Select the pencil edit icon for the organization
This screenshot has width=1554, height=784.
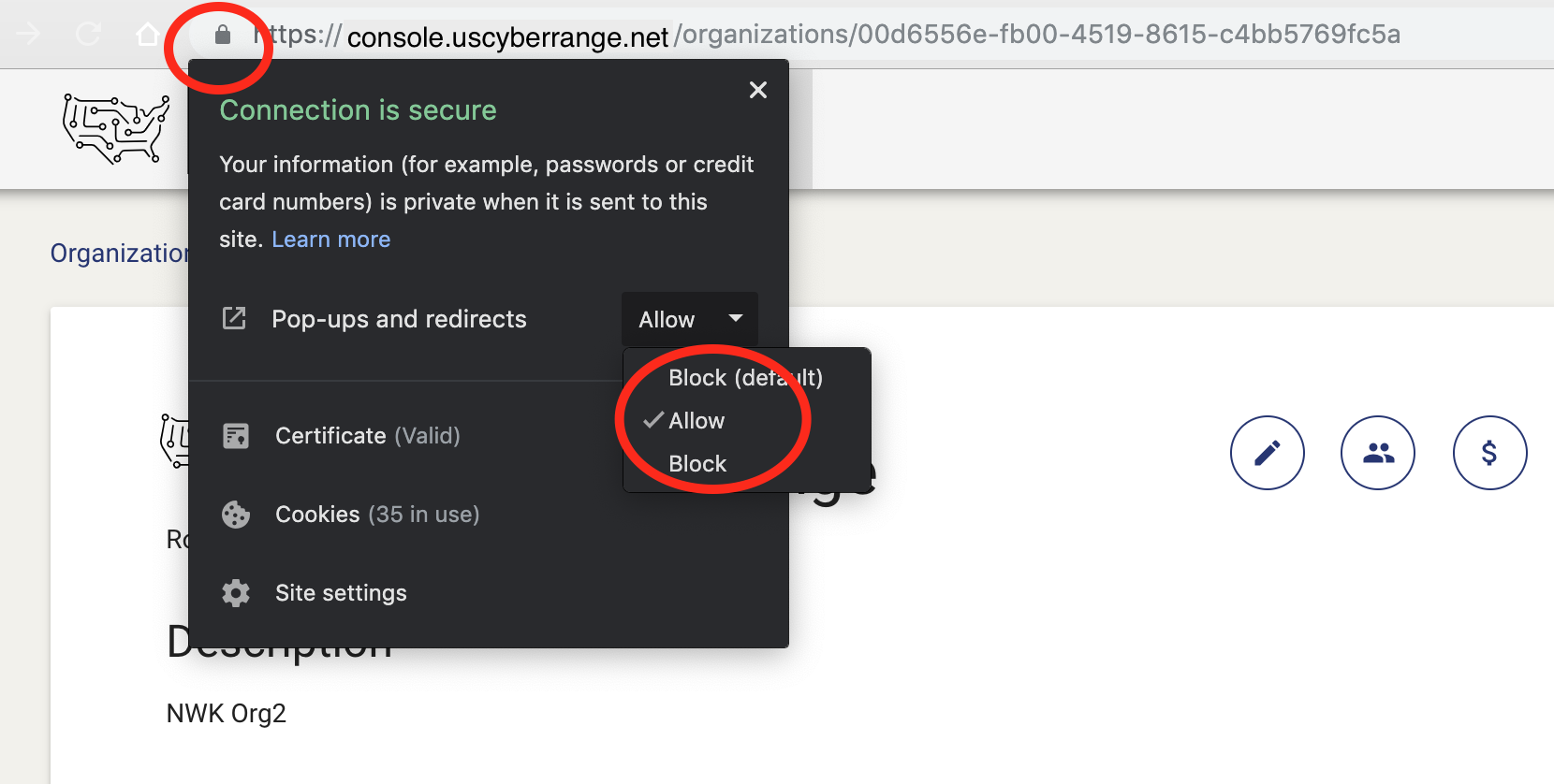1267,453
